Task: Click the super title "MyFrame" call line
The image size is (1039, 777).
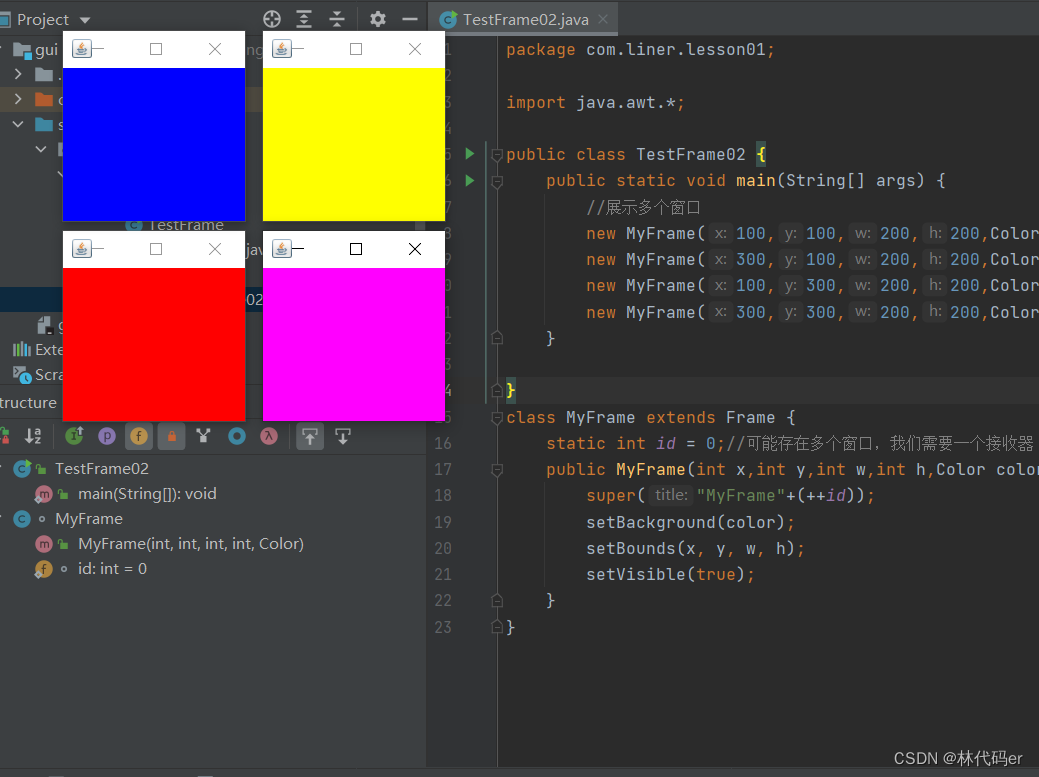Action: tap(730, 495)
